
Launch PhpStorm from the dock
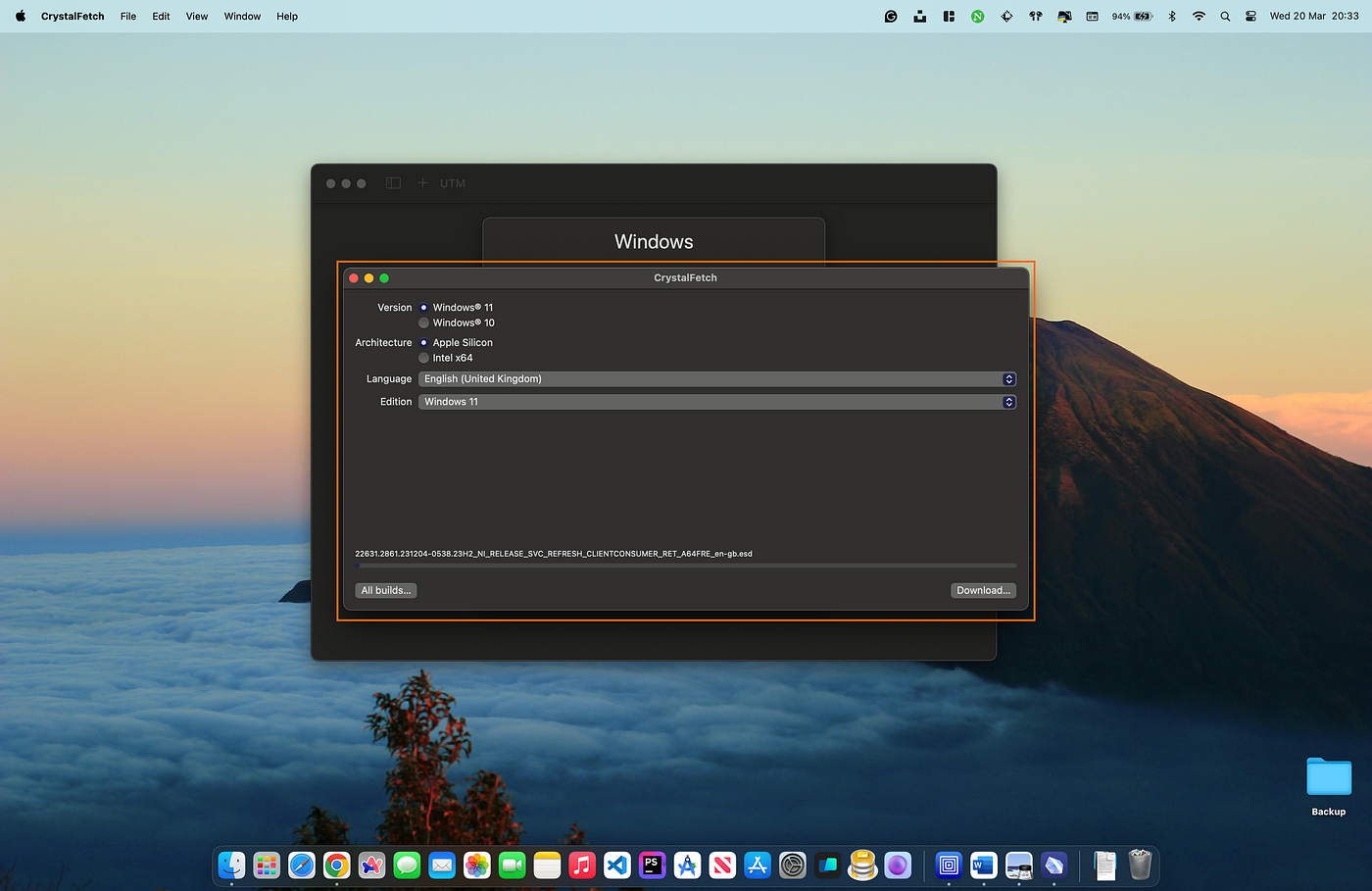pos(653,865)
